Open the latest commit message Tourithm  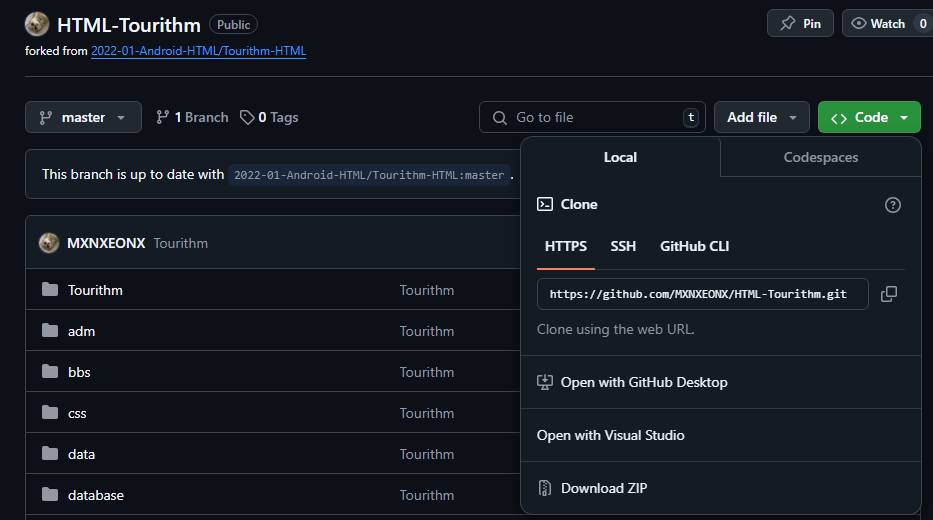181,243
